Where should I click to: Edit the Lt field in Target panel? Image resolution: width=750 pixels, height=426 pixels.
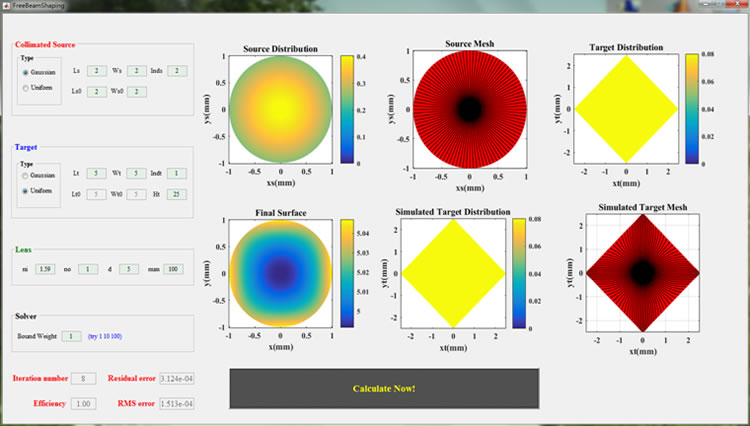tap(95, 174)
